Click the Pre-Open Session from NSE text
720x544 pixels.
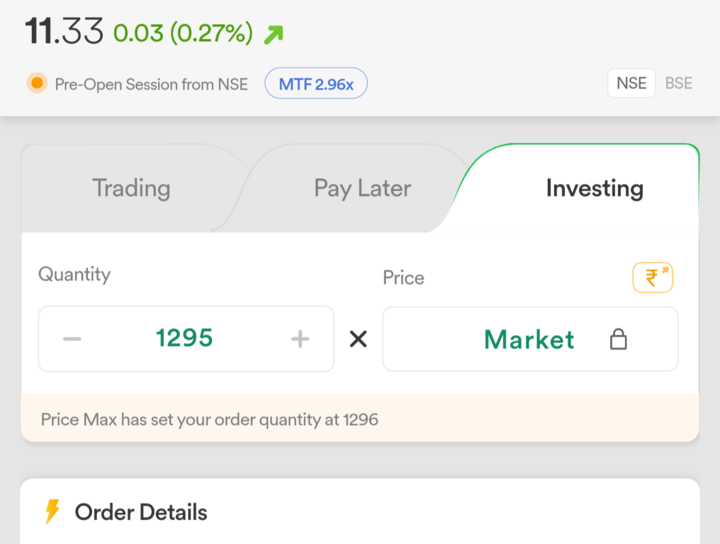click(151, 84)
